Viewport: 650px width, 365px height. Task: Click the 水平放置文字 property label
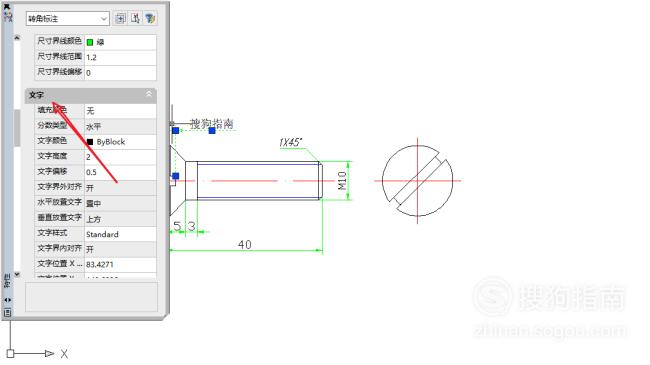59,202
